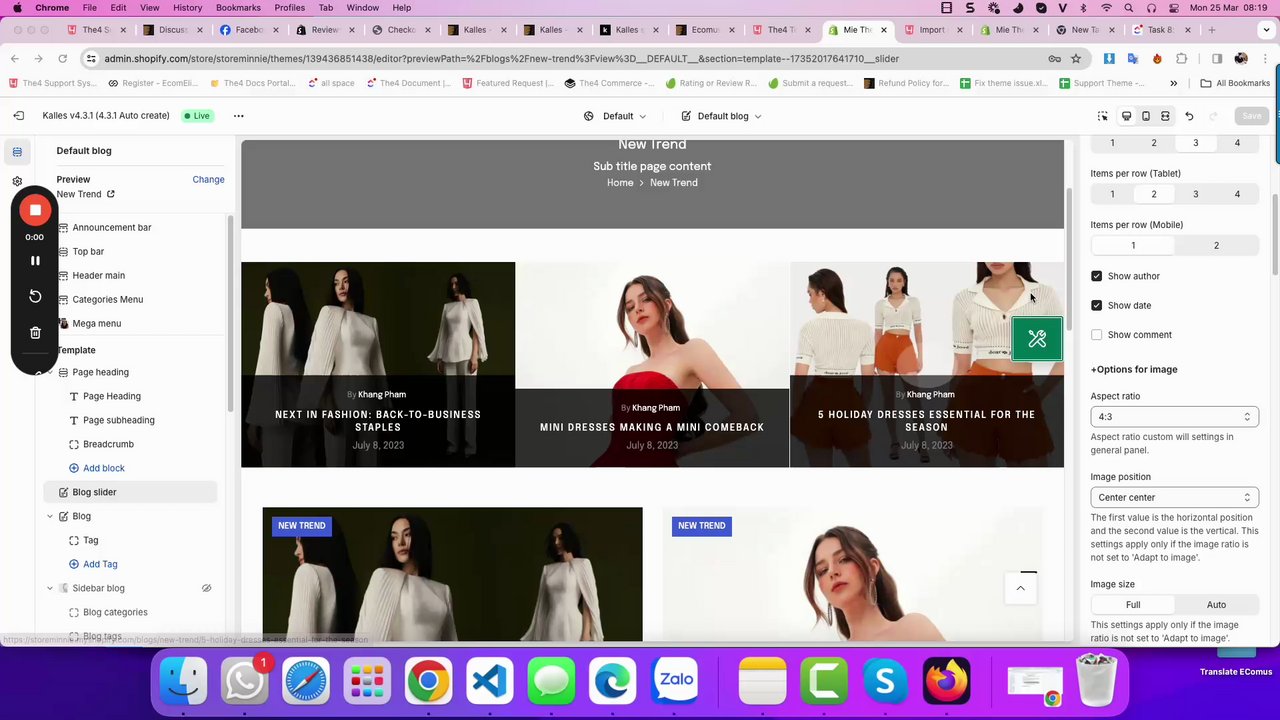Disable the Show date checkbox
Screen dimensions: 1280x720
1097,305
